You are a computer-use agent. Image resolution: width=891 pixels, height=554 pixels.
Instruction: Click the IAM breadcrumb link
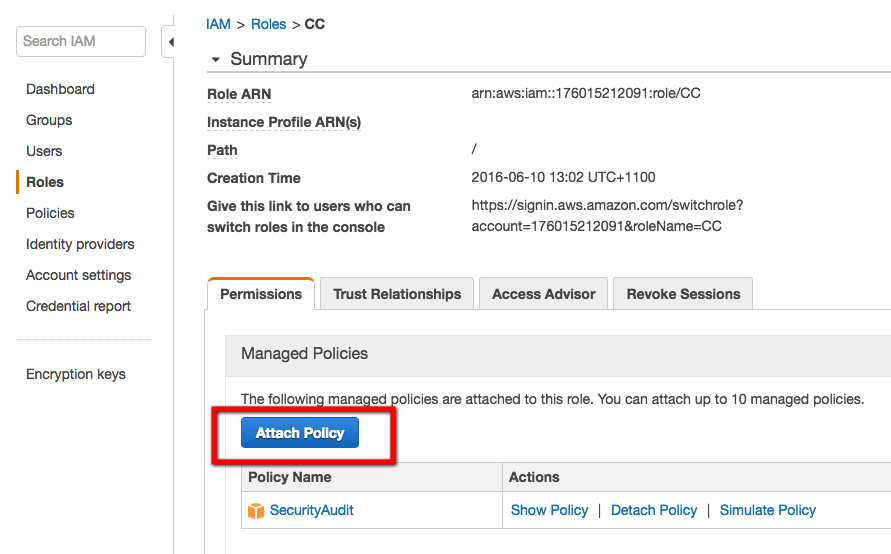[218, 24]
